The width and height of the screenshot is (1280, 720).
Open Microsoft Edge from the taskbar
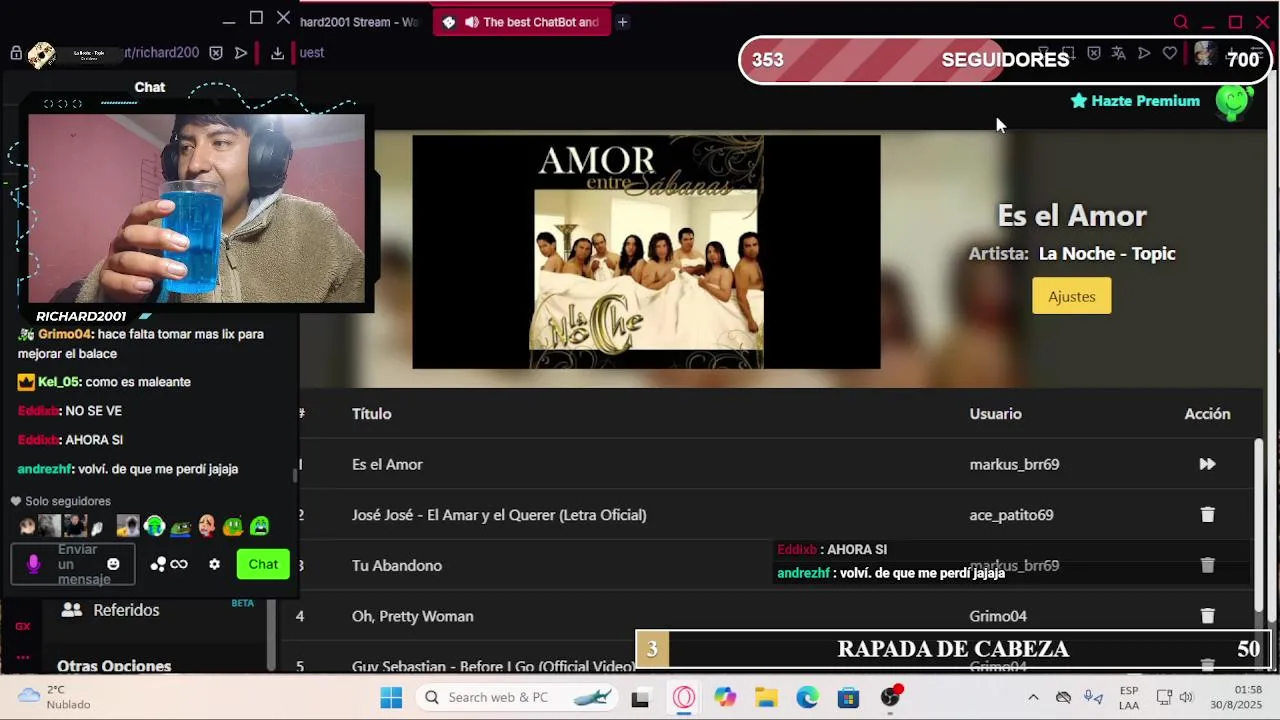coord(807,697)
